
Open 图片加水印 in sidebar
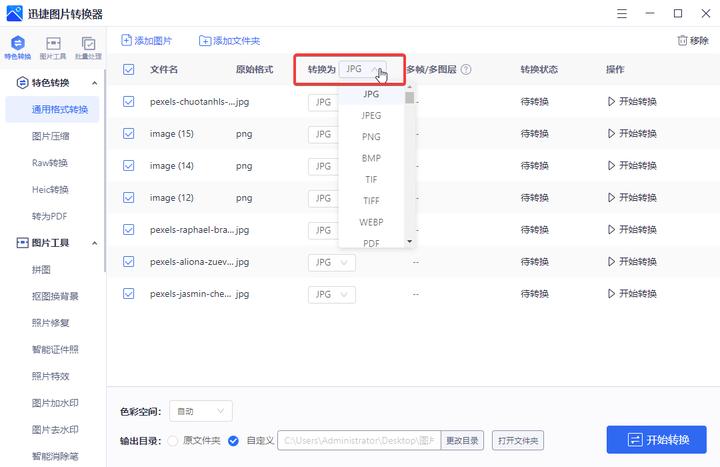click(55, 403)
